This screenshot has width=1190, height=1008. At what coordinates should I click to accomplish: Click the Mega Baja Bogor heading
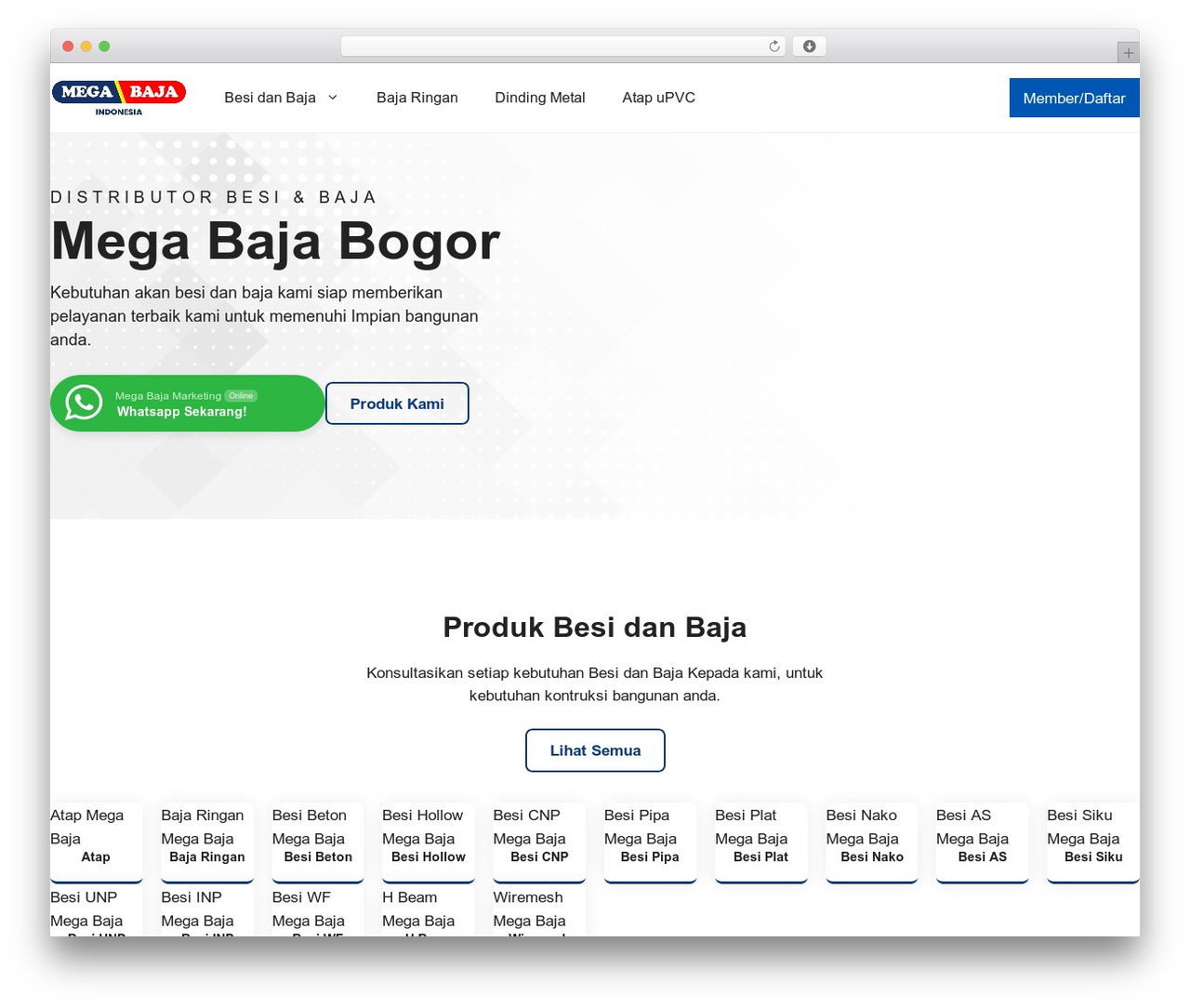coord(275,241)
